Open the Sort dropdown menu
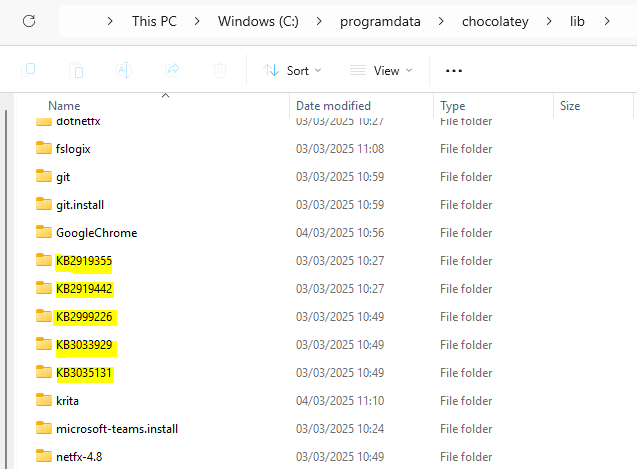This screenshot has height=469, width=637. 292,71
